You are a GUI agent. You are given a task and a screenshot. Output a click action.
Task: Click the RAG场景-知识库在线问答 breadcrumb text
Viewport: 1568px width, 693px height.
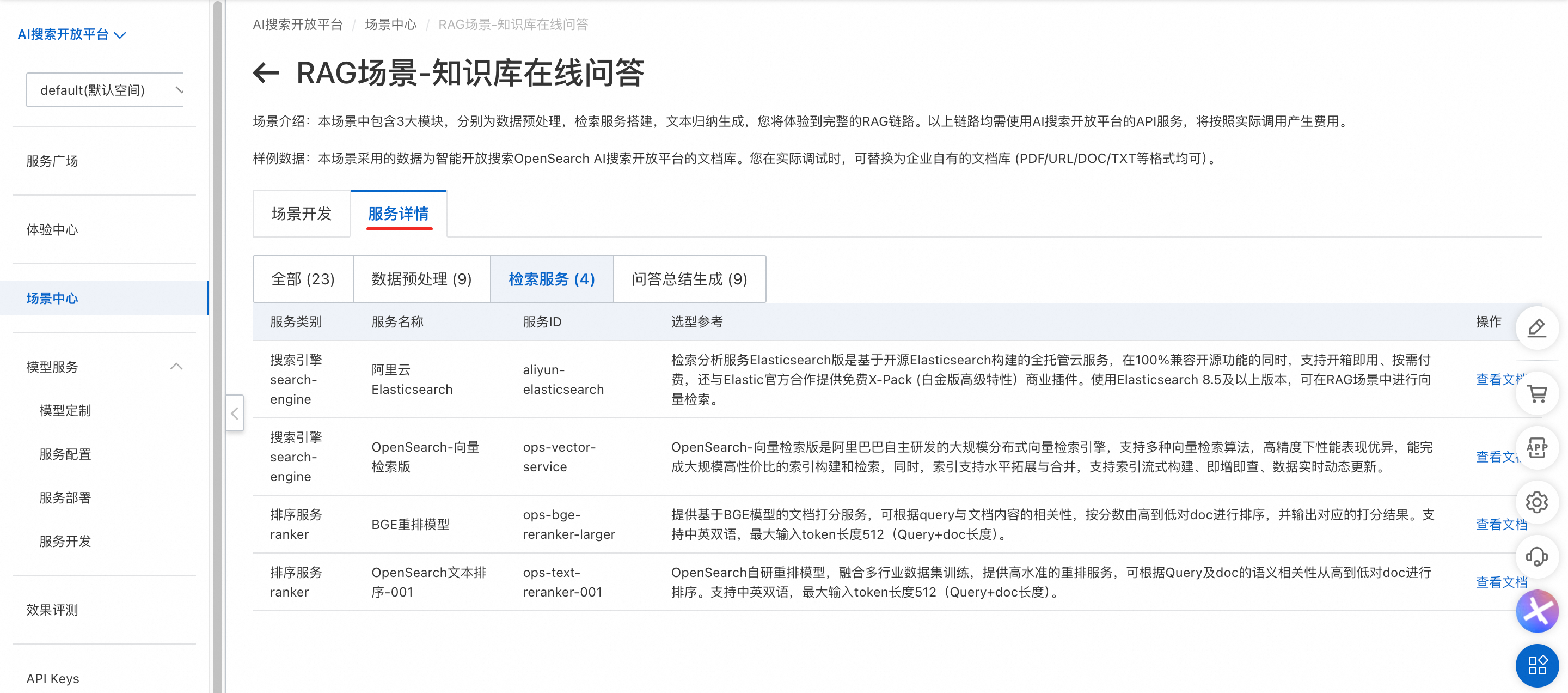pos(513,25)
